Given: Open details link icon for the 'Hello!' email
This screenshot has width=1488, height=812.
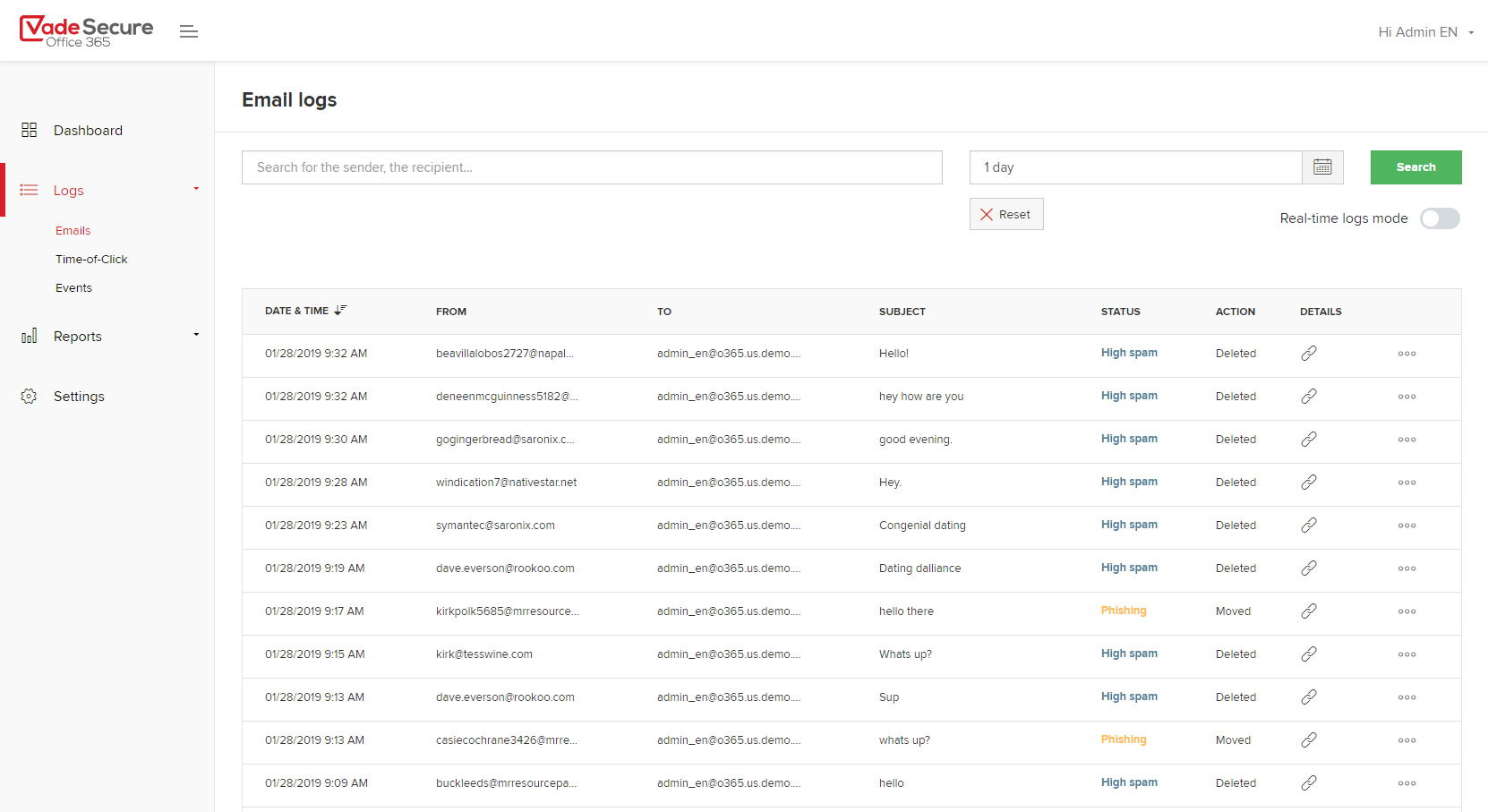Looking at the screenshot, I should 1308,354.
